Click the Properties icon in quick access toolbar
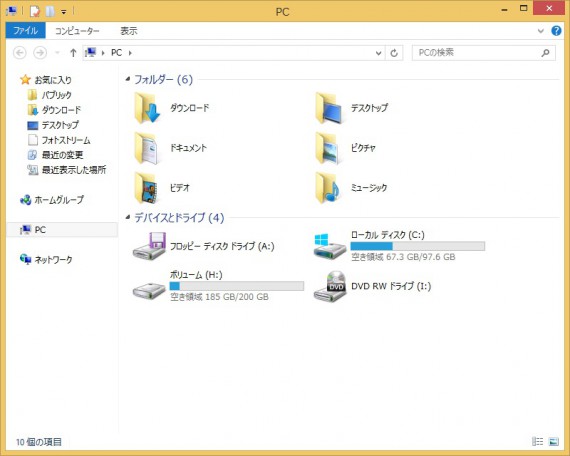Viewport: 570px width, 456px height. click(35, 11)
